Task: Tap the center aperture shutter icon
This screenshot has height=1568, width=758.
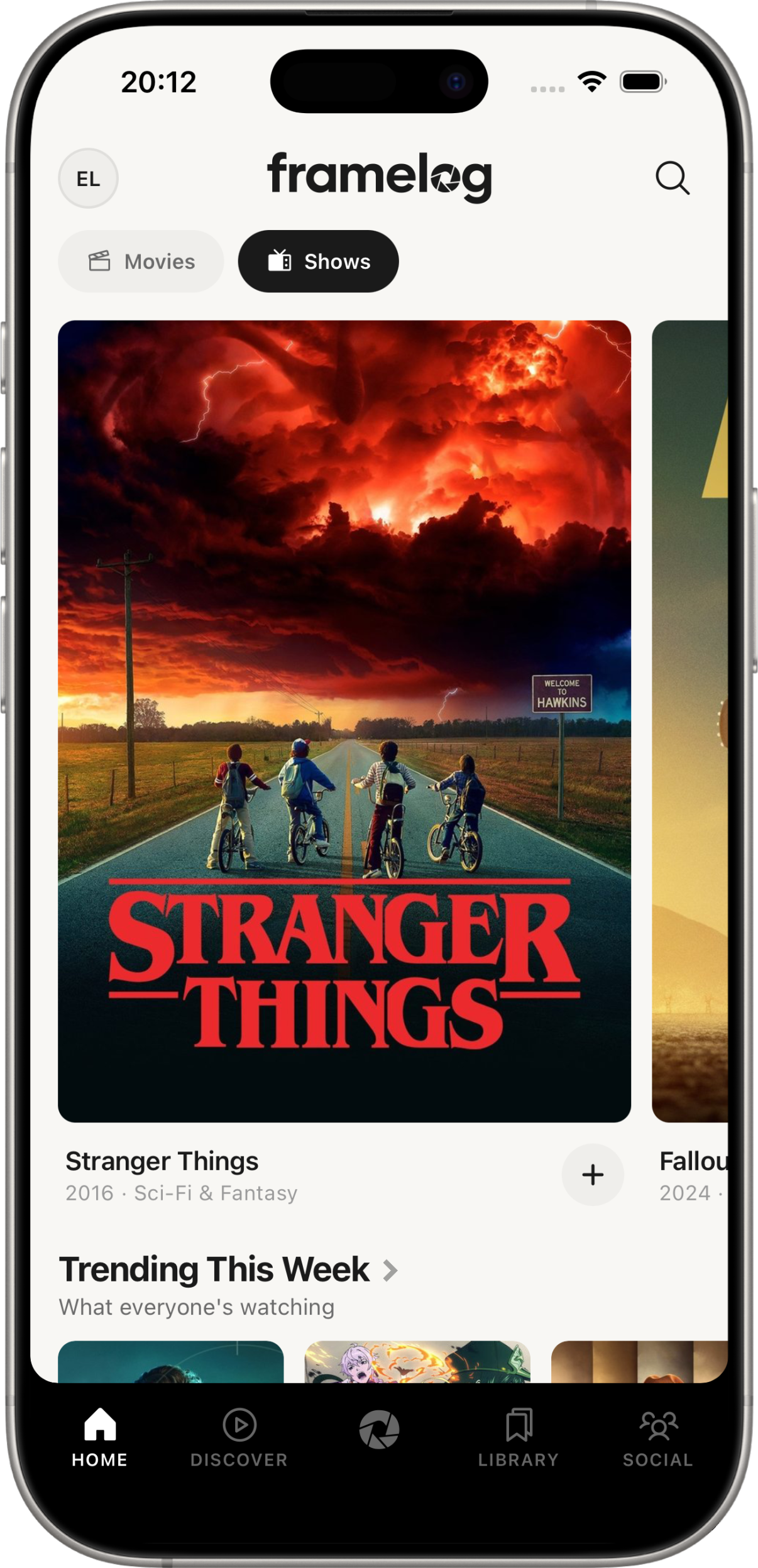Action: point(379,1429)
